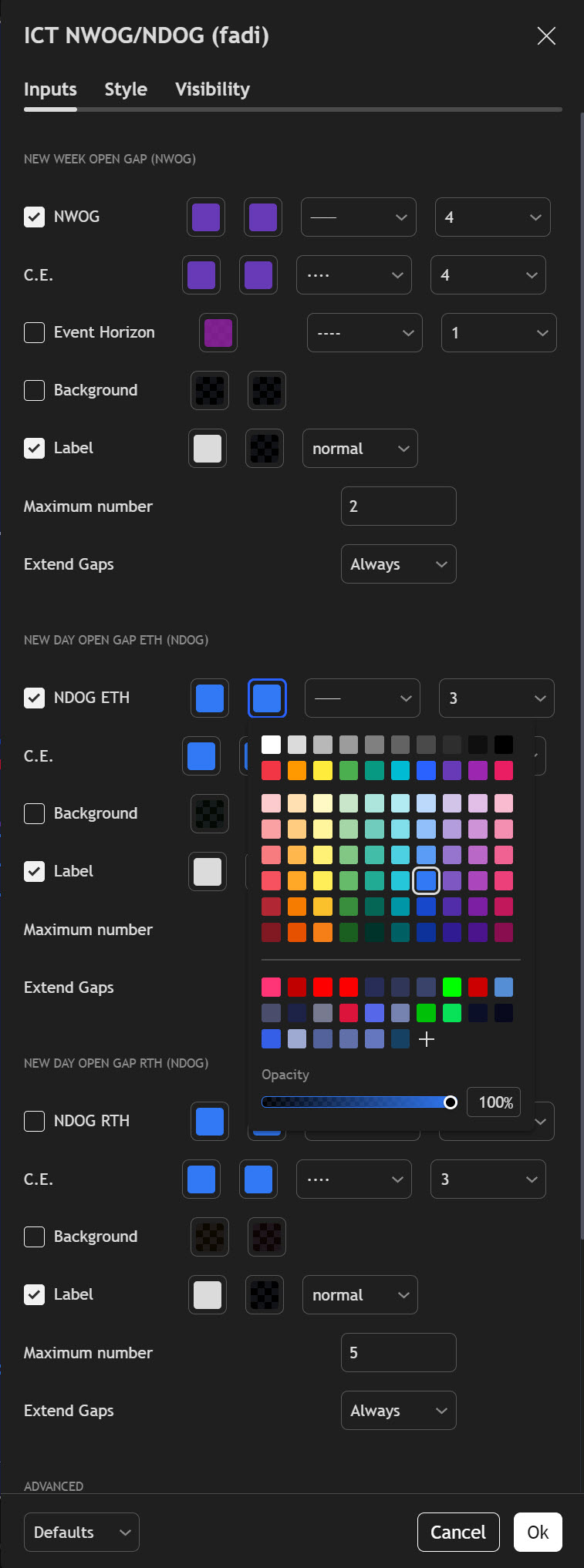Open the first NWOG Background transparent swatch
584x1568 pixels.
[210, 391]
